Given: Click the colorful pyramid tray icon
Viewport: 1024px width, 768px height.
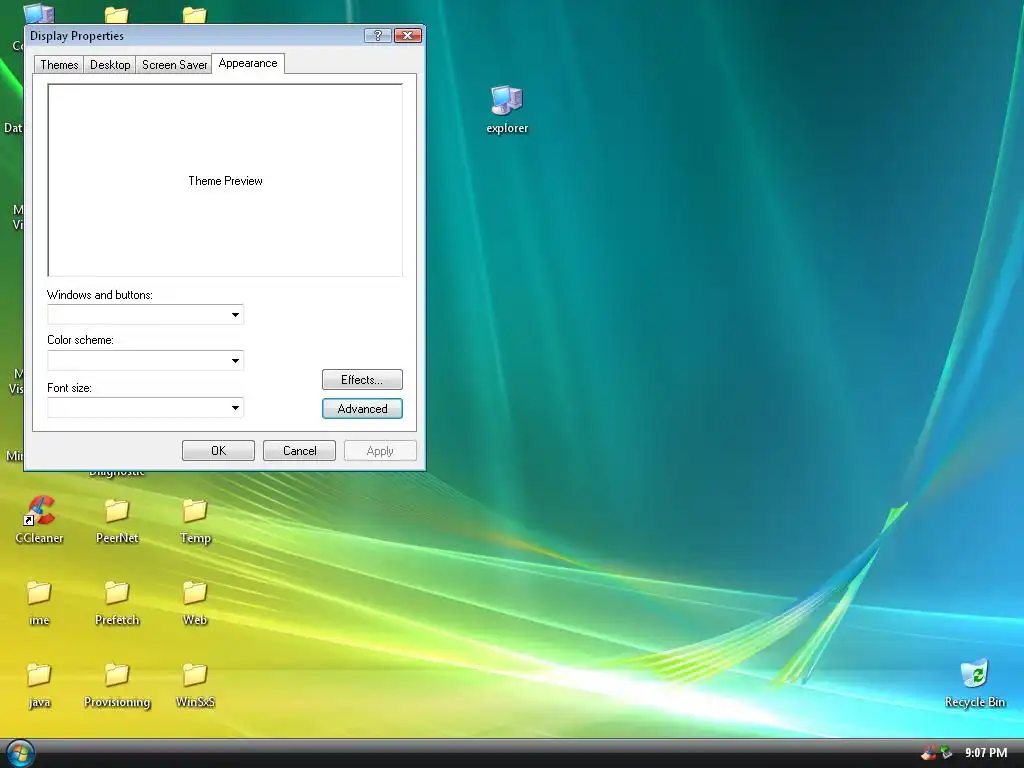Looking at the screenshot, I should click(928, 753).
